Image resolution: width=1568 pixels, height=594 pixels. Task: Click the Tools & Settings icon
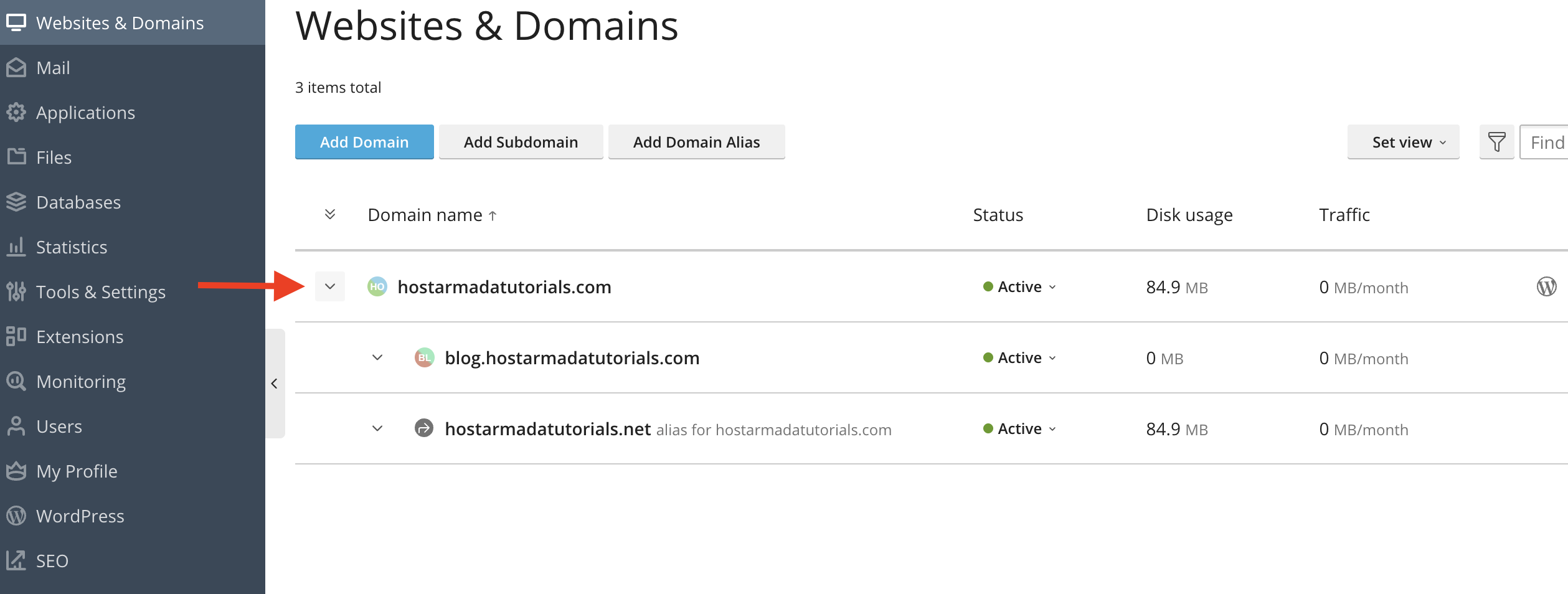(x=16, y=291)
